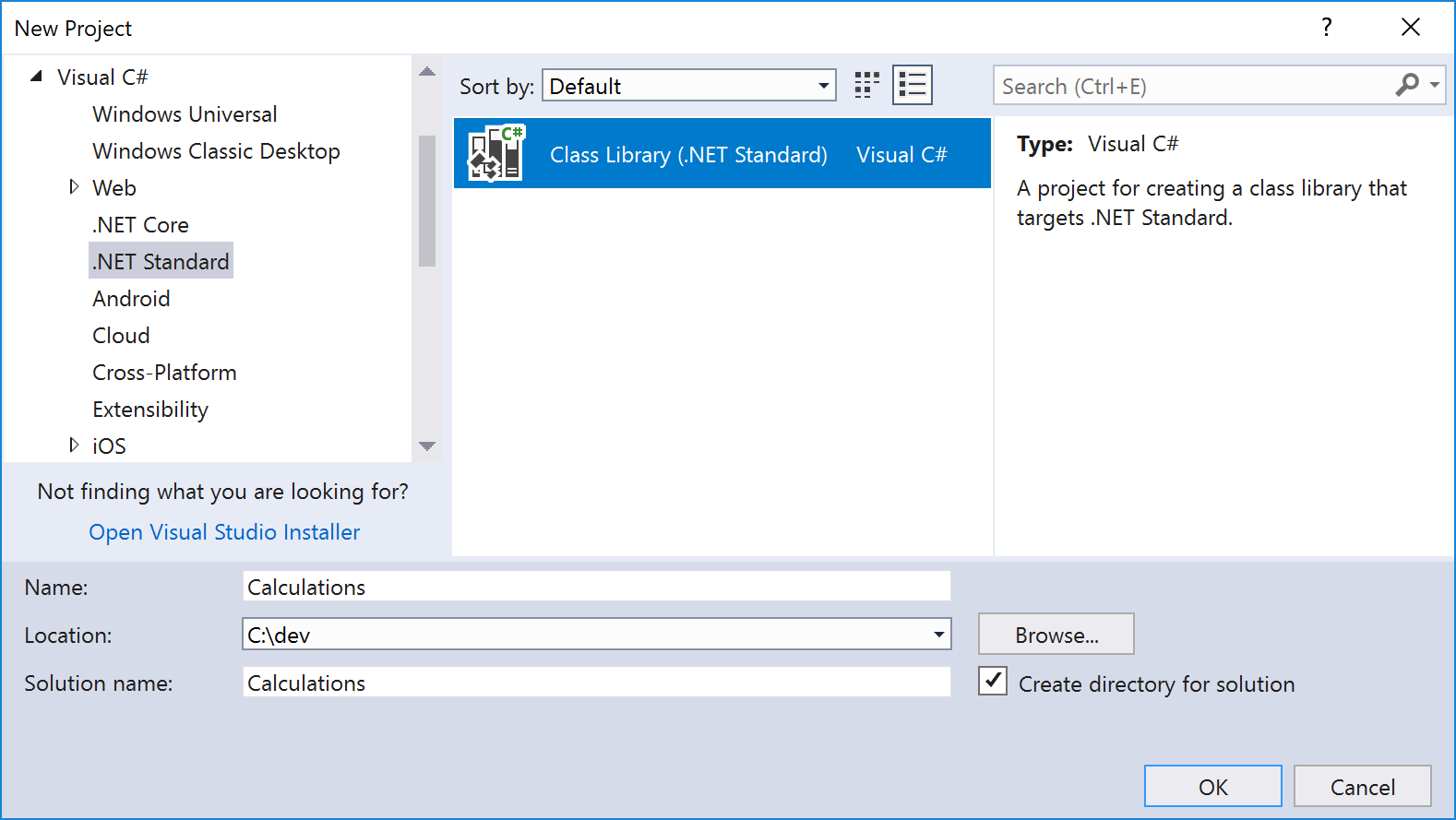Select the Cloud category
The image size is (1456, 820).
(121, 336)
